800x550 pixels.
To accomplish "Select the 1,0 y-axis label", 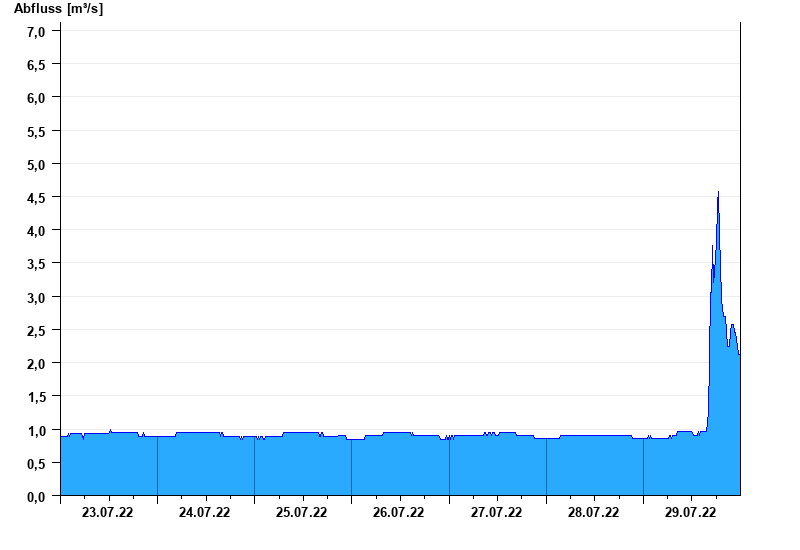I will point(36,431).
